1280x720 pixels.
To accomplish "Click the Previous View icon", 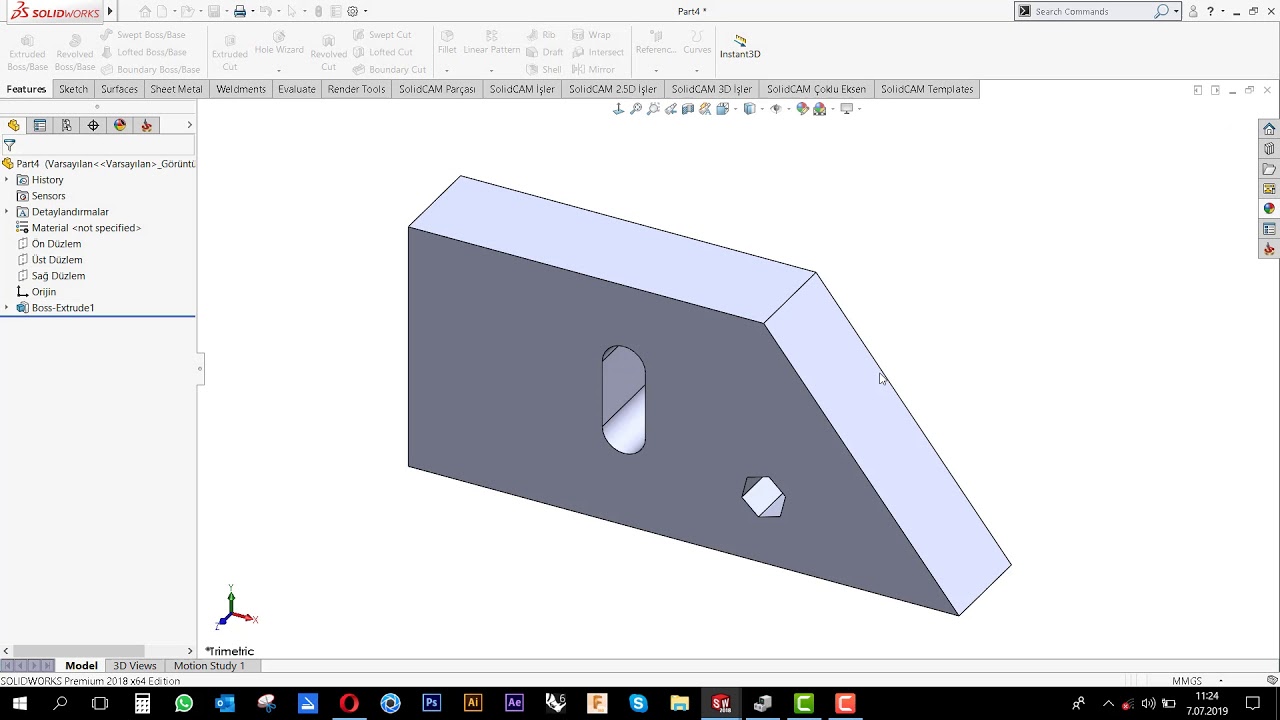I will [670, 109].
